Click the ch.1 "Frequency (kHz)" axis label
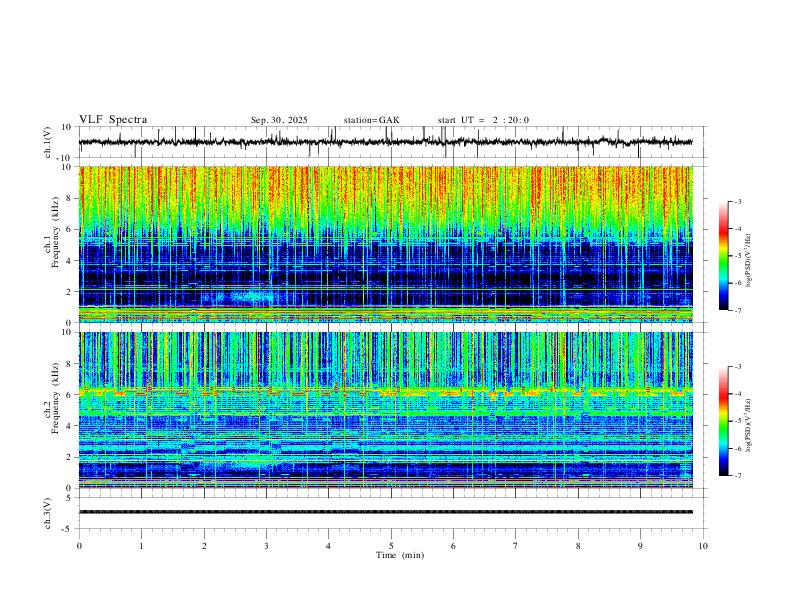Viewport: 792px width, 612px height. point(56,231)
